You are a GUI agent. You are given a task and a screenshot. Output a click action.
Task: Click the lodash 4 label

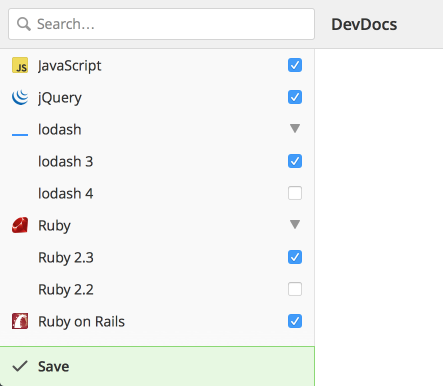point(66,193)
